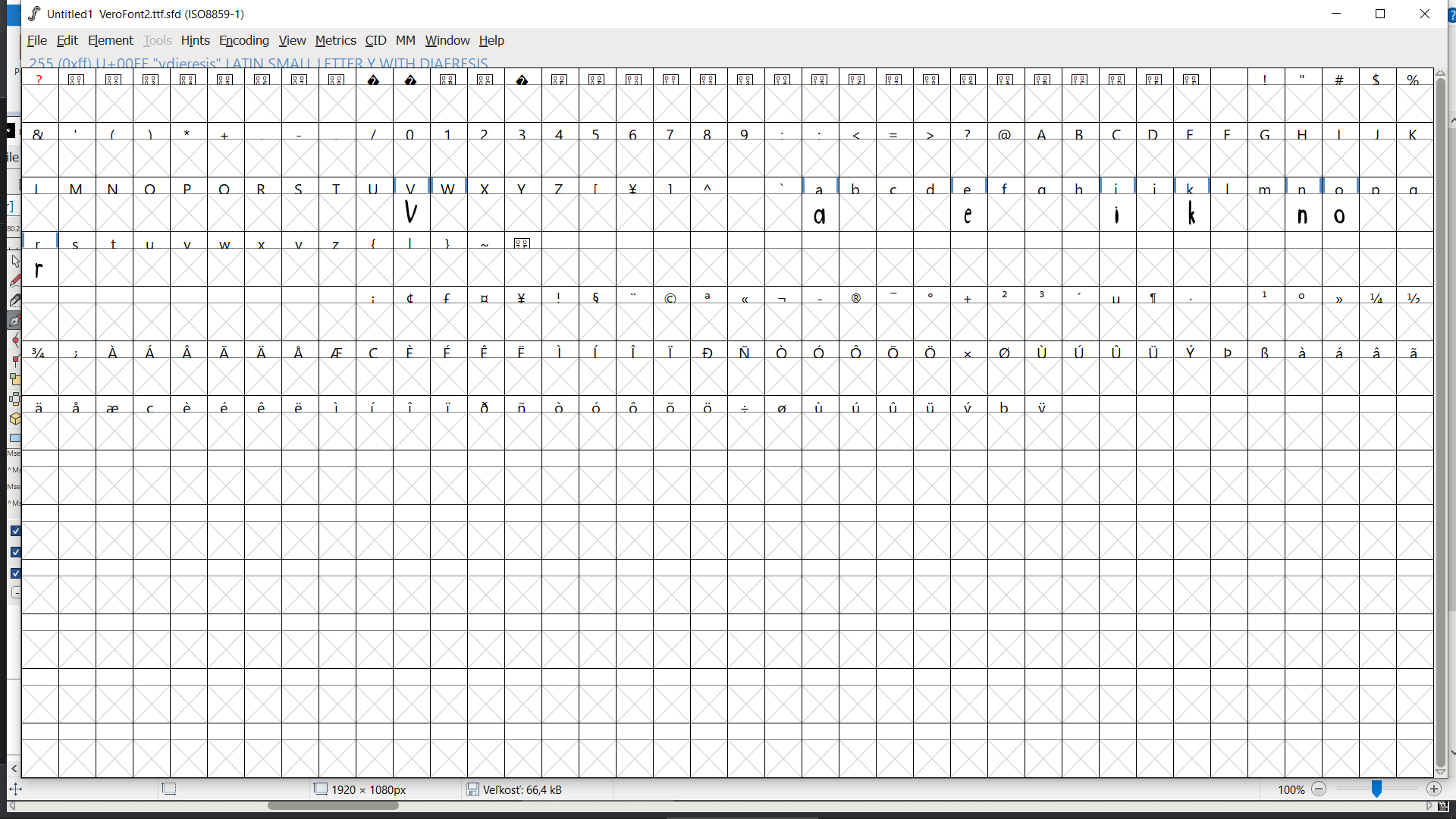Select the highlighted pen tool
This screenshot has width=1456, height=819.
pyautogui.click(x=15, y=321)
